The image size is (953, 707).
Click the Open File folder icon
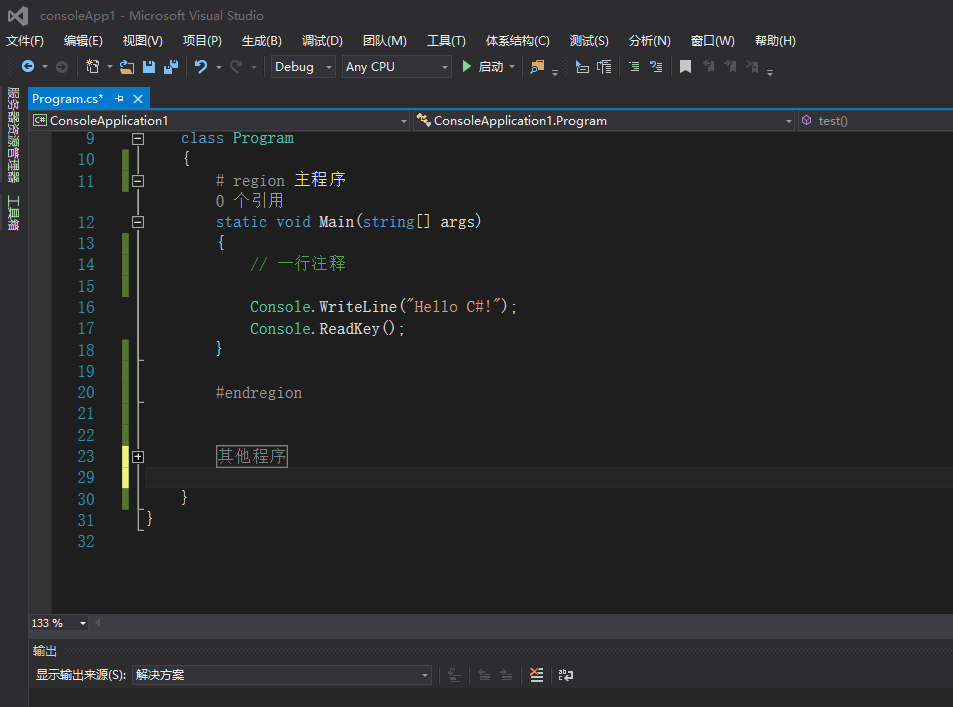click(127, 66)
